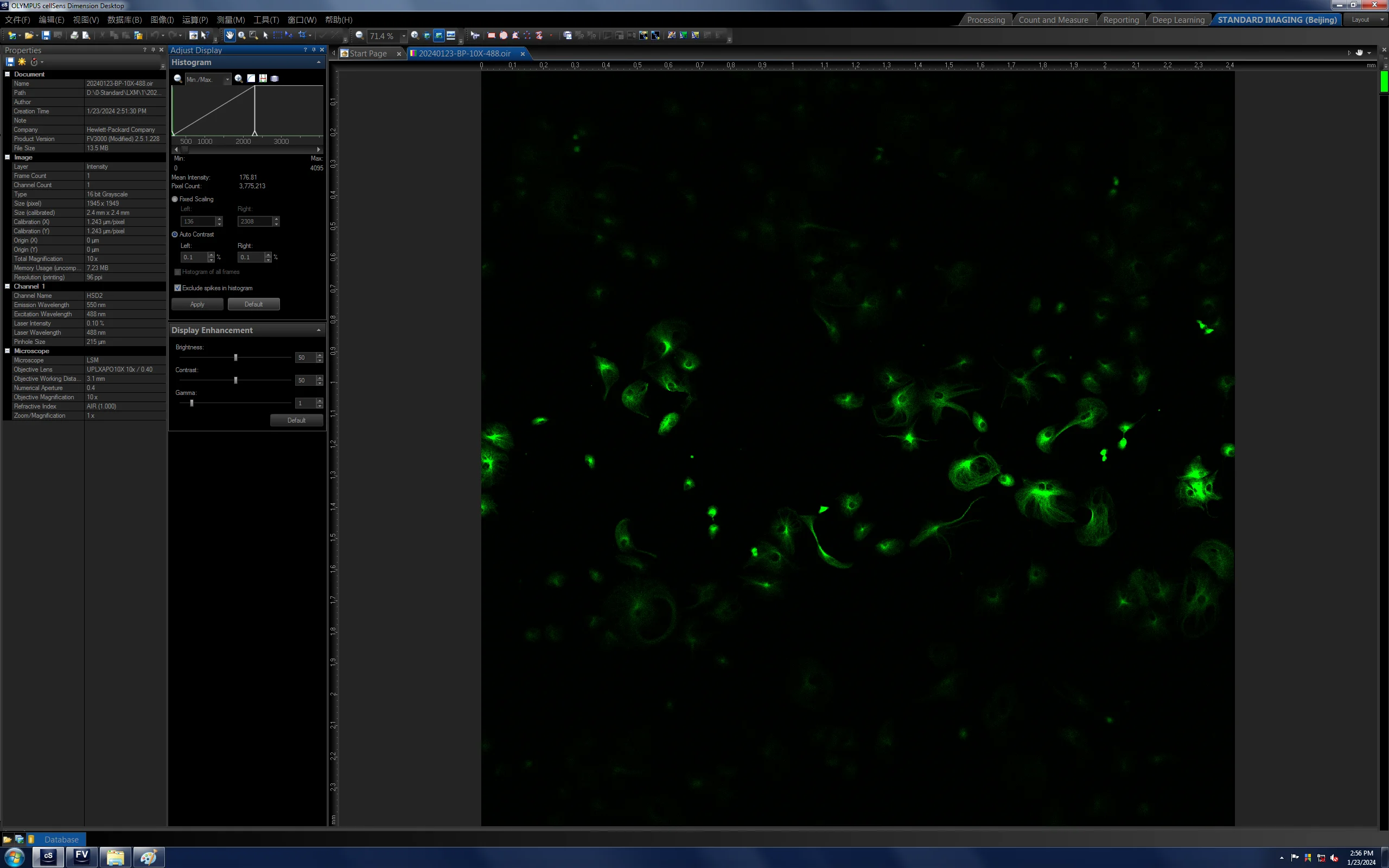
Task: Select the Fixed Scaling radio button
Action: [x=175, y=199]
